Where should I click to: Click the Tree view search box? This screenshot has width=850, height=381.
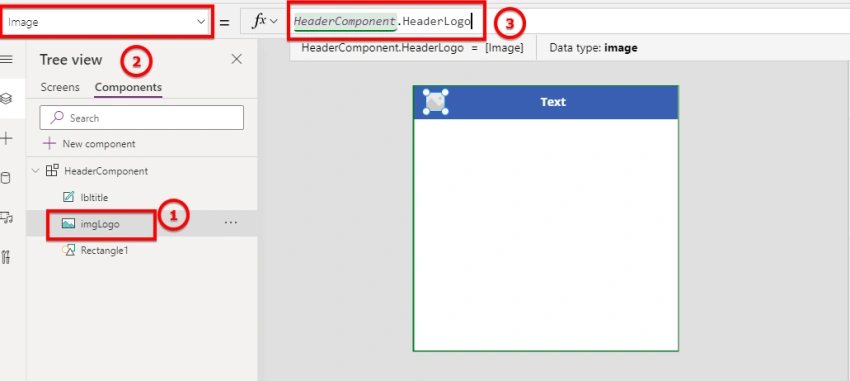(141, 118)
